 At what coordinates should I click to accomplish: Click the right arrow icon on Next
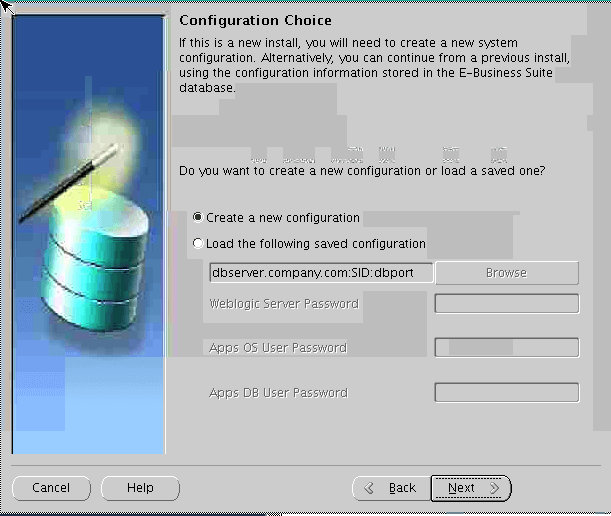click(493, 488)
